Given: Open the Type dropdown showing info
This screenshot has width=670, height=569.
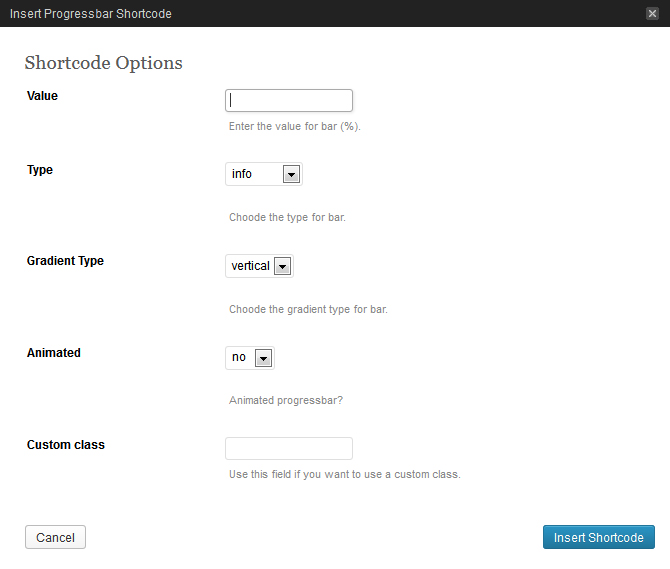Looking at the screenshot, I should (x=264, y=174).
